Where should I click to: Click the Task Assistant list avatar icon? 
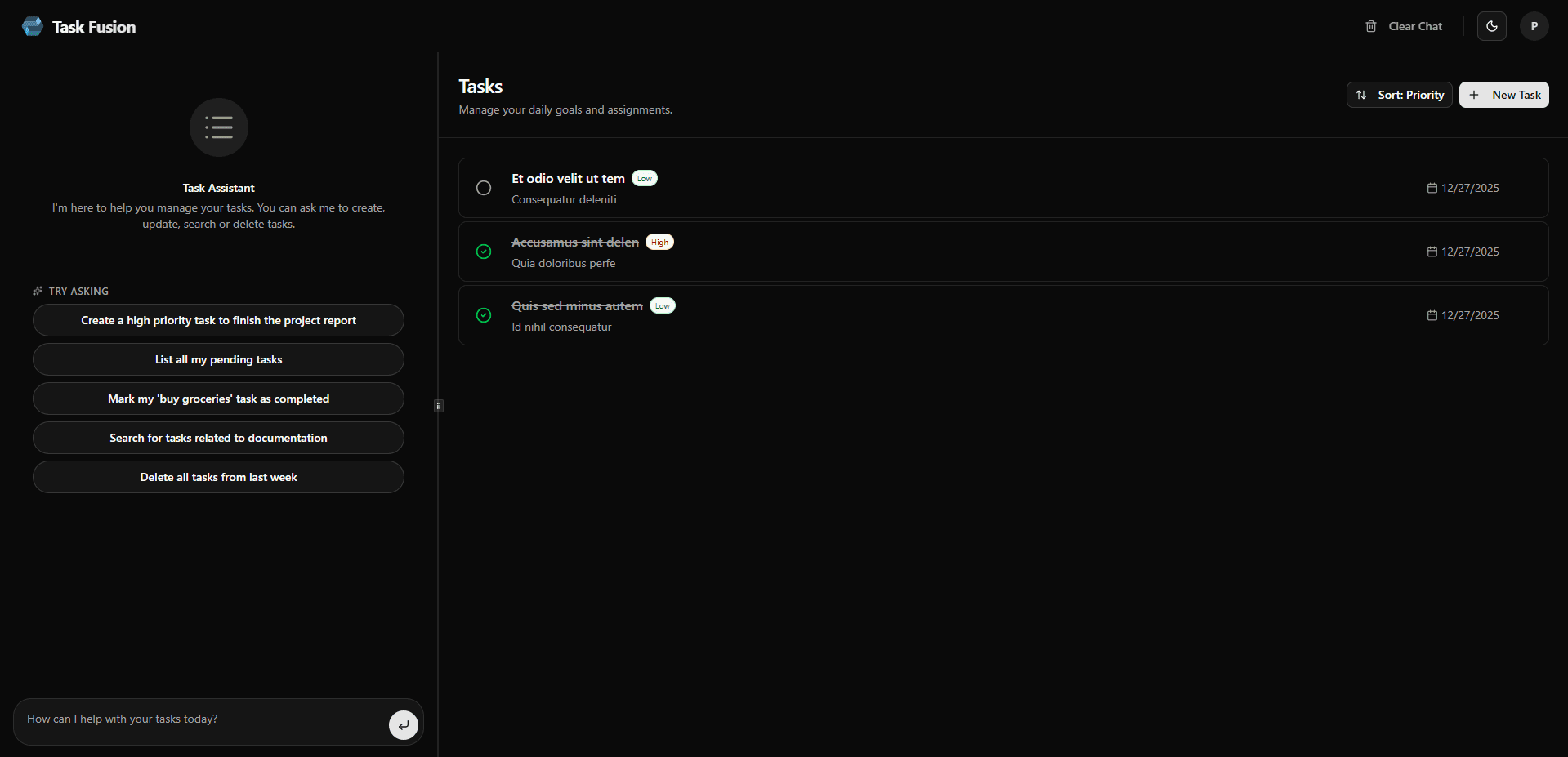coord(218,127)
